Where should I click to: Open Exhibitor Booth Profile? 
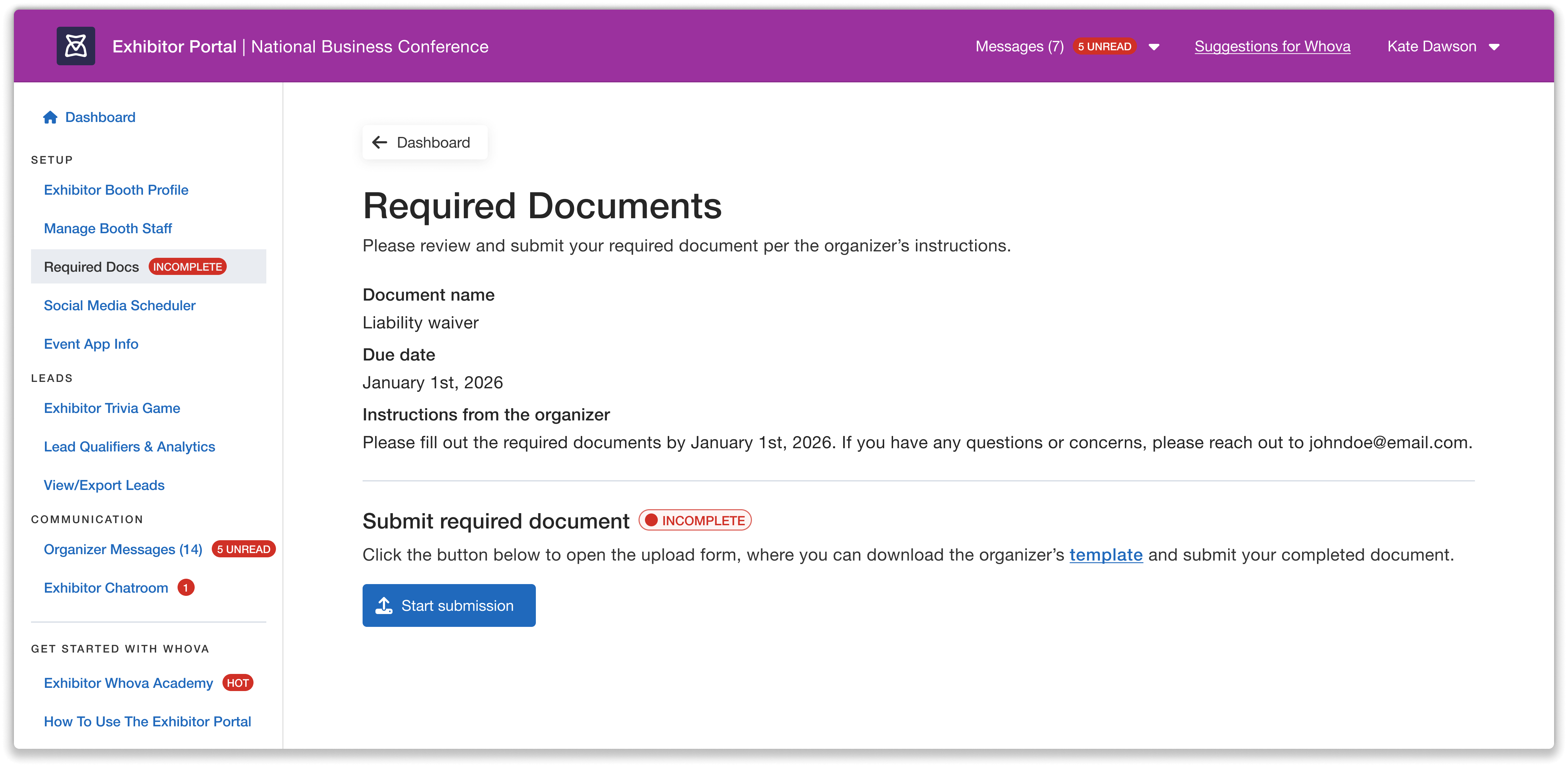(116, 189)
